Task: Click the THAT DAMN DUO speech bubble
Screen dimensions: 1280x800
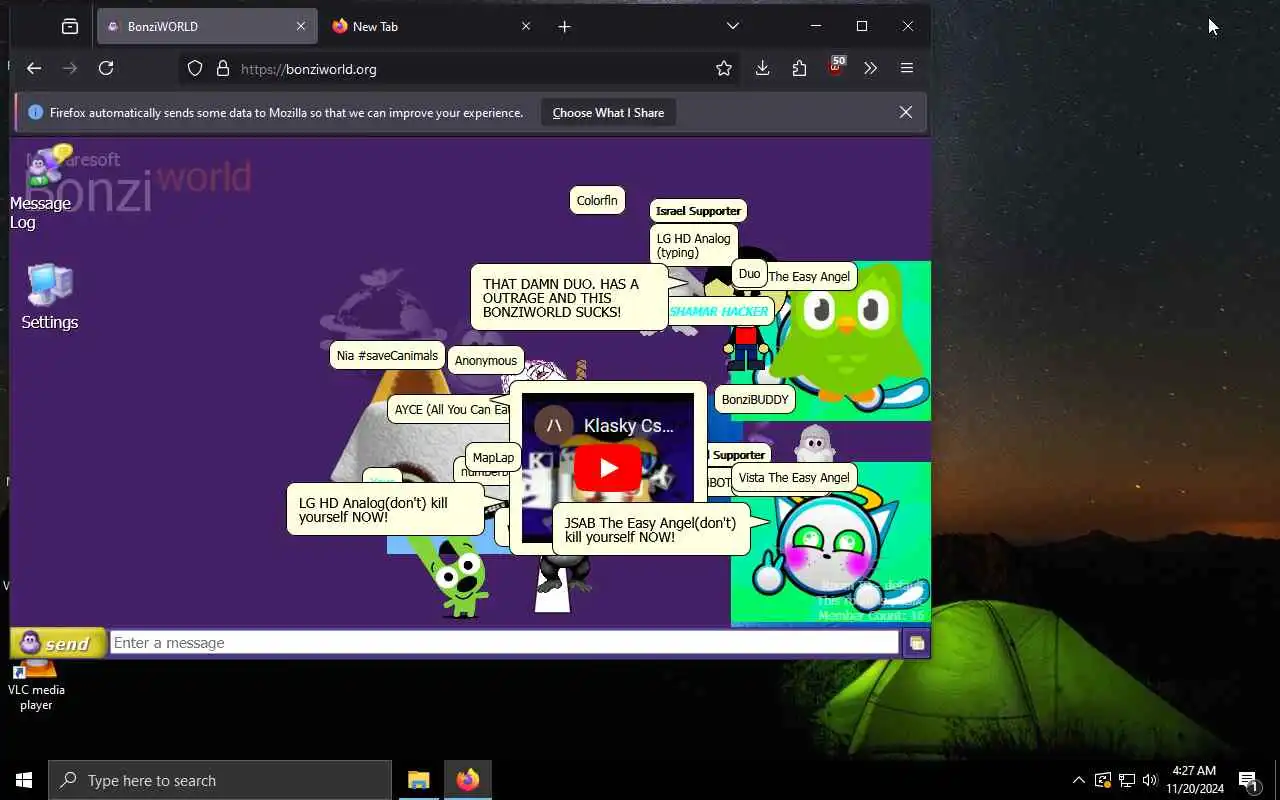Action: pyautogui.click(x=568, y=298)
